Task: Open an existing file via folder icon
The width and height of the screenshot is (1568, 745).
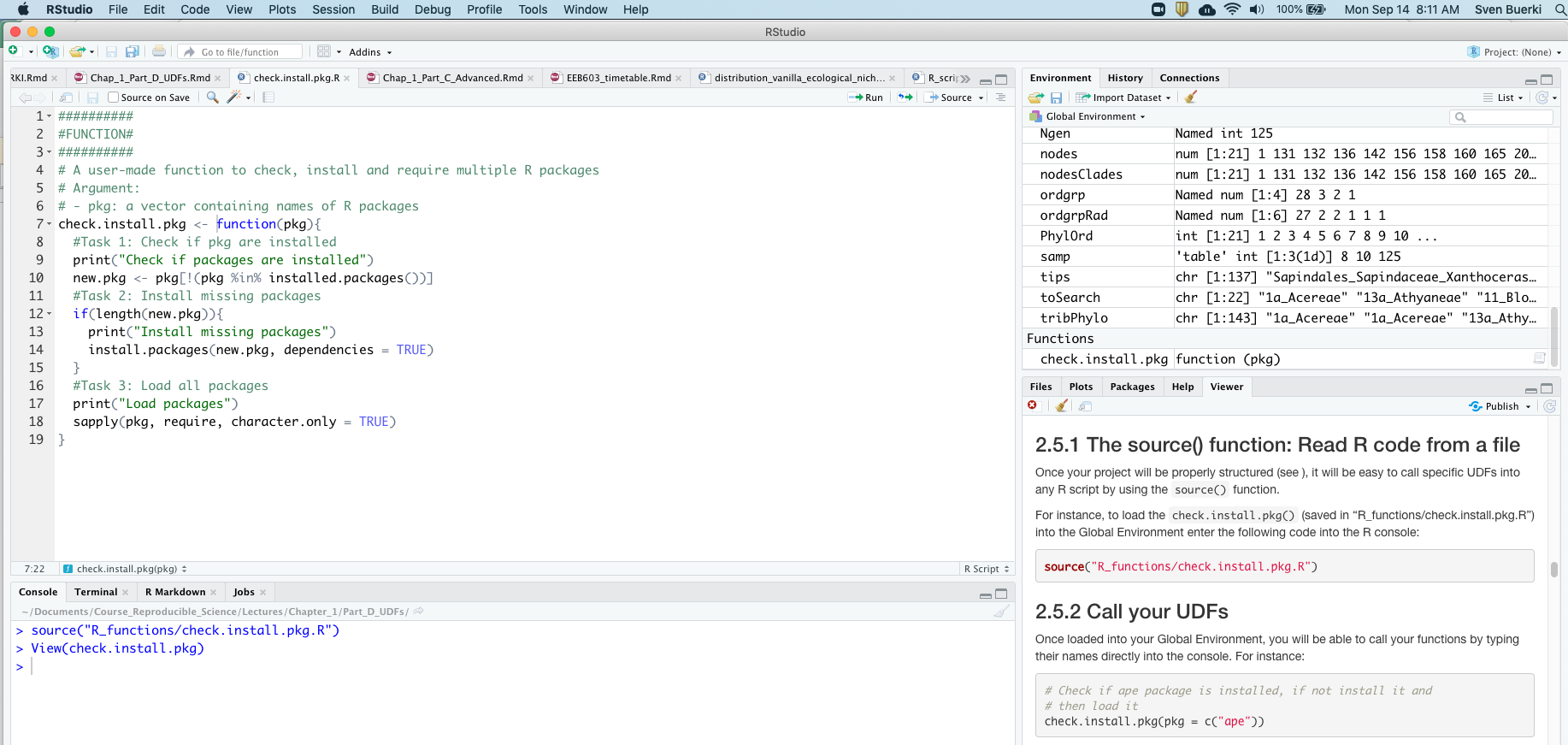Action: 77,51
